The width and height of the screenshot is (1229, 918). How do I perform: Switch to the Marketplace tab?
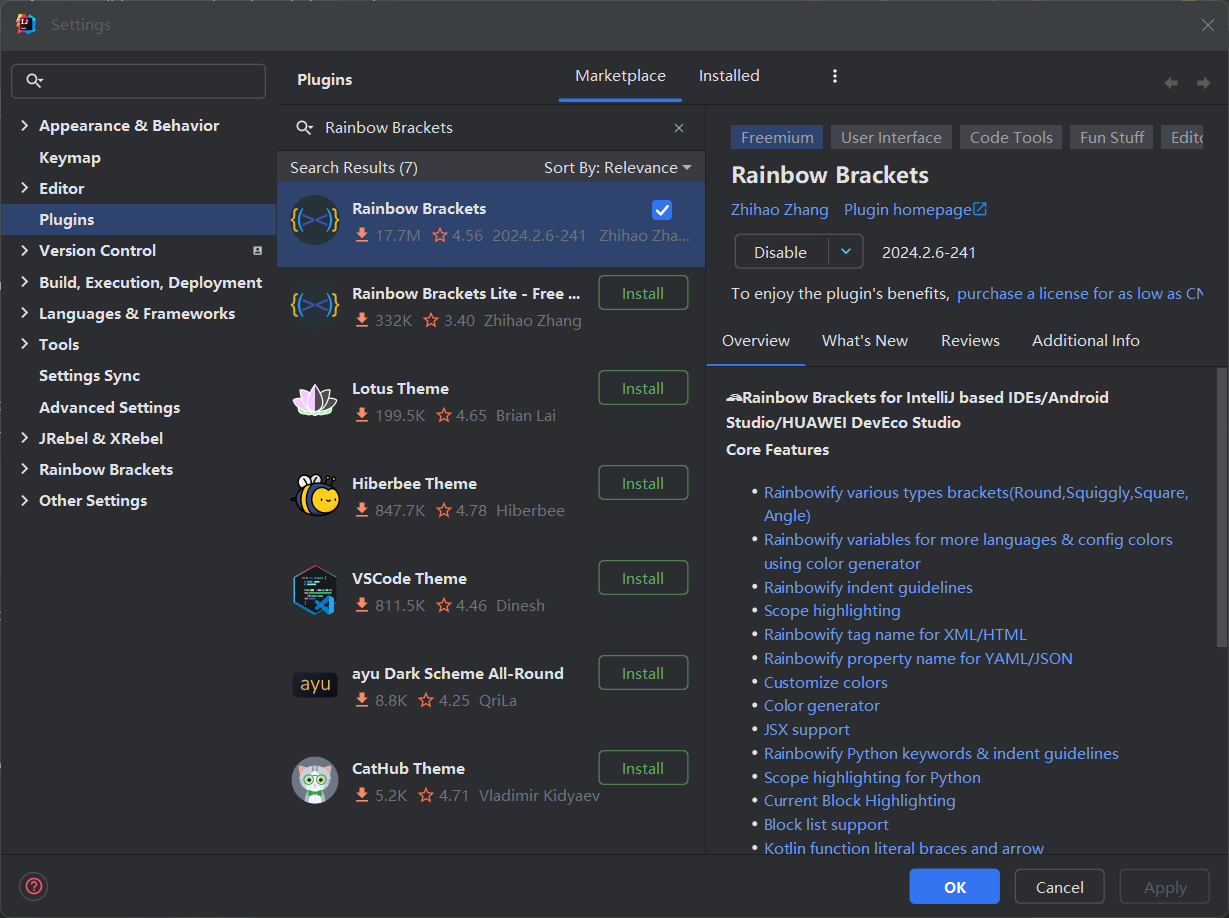[620, 76]
